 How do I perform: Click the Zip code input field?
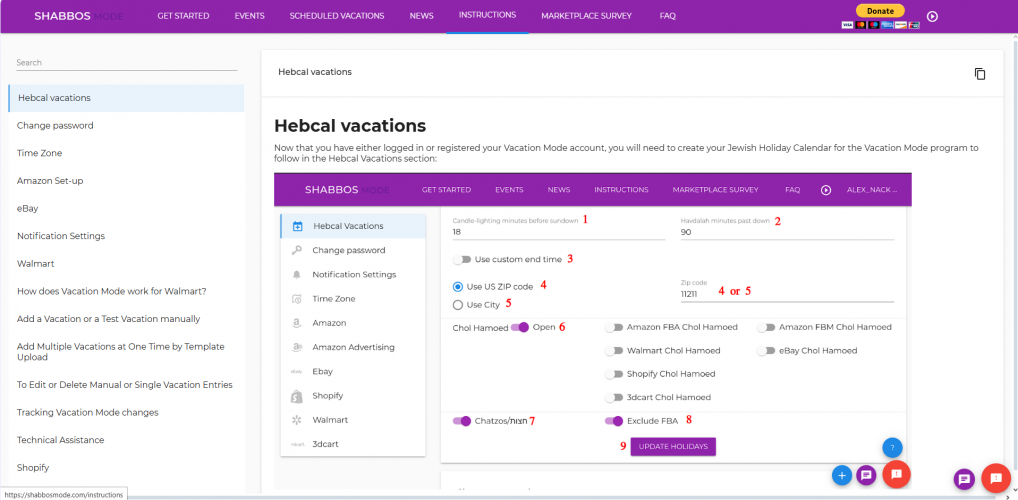pyautogui.click(x=787, y=296)
